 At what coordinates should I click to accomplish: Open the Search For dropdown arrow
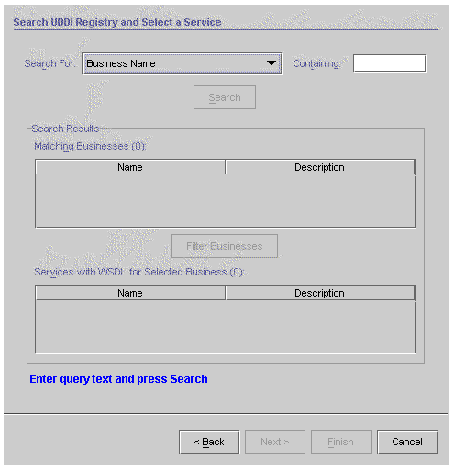271,63
